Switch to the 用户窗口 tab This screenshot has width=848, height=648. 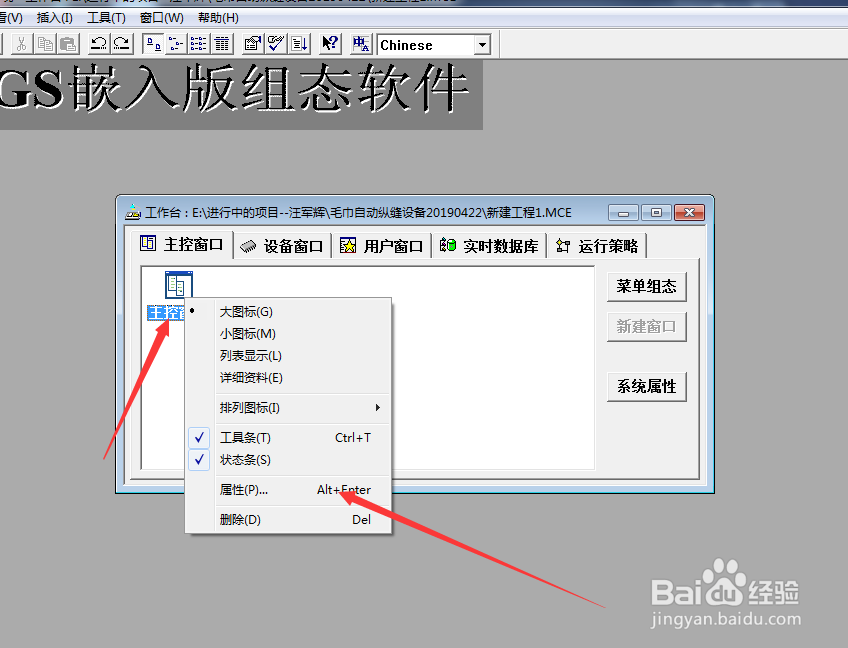pyautogui.click(x=382, y=246)
